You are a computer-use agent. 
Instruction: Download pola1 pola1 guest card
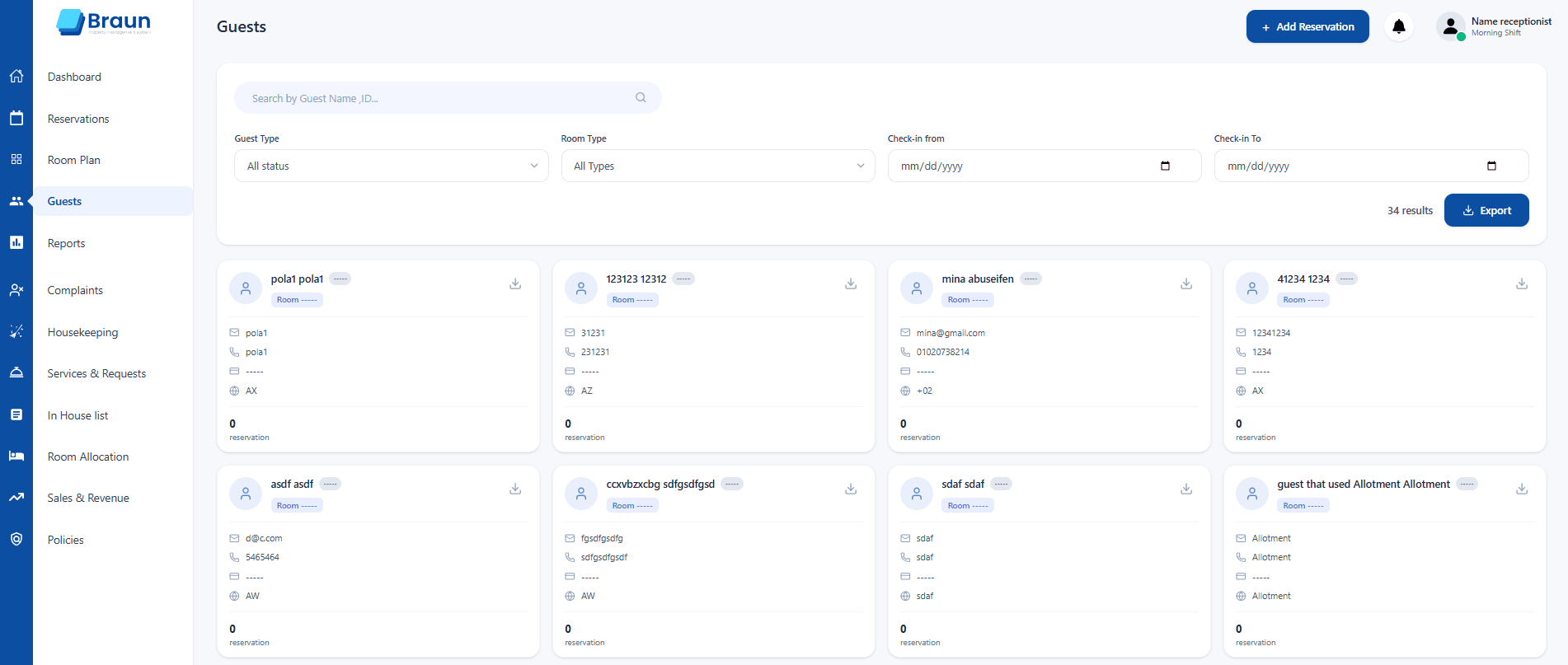[x=515, y=283]
